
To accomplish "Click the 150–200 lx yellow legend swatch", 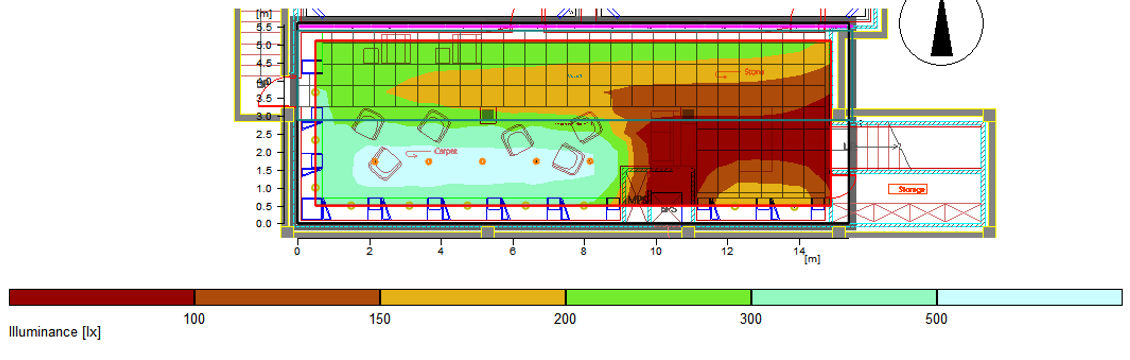I will [473, 297].
